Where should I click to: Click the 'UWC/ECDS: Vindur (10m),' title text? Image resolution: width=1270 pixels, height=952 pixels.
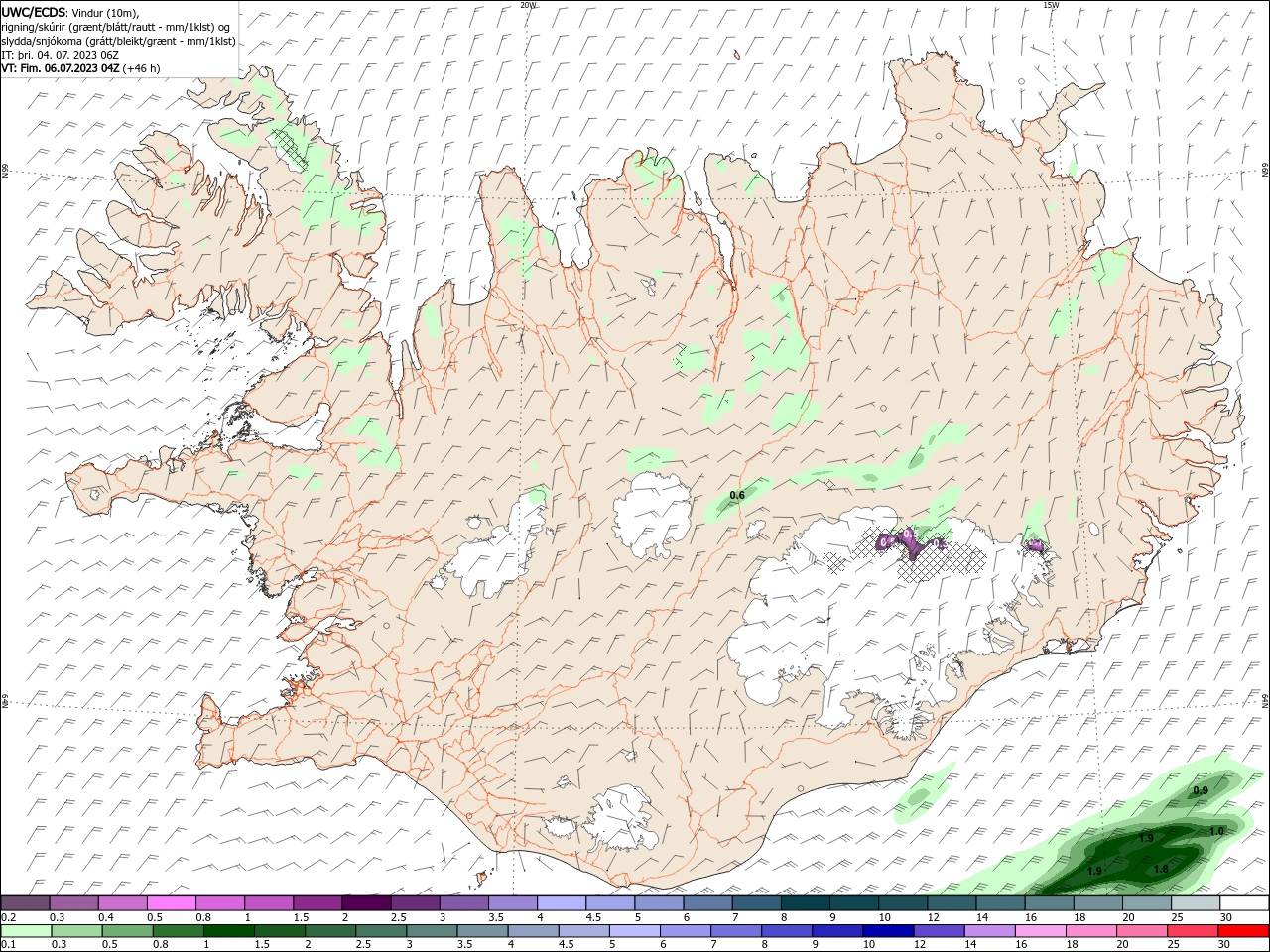pos(70,12)
